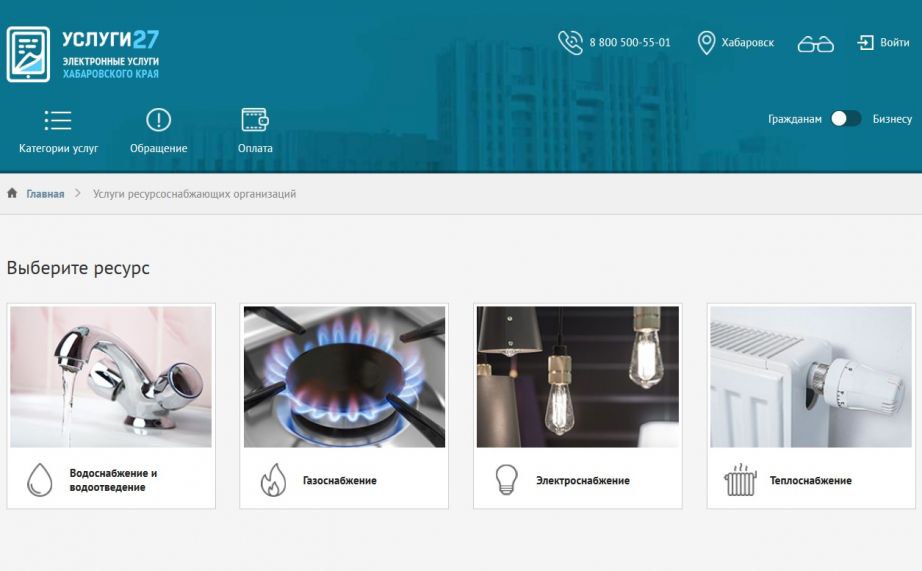Go to Главная breadcrumb link

tap(45, 193)
